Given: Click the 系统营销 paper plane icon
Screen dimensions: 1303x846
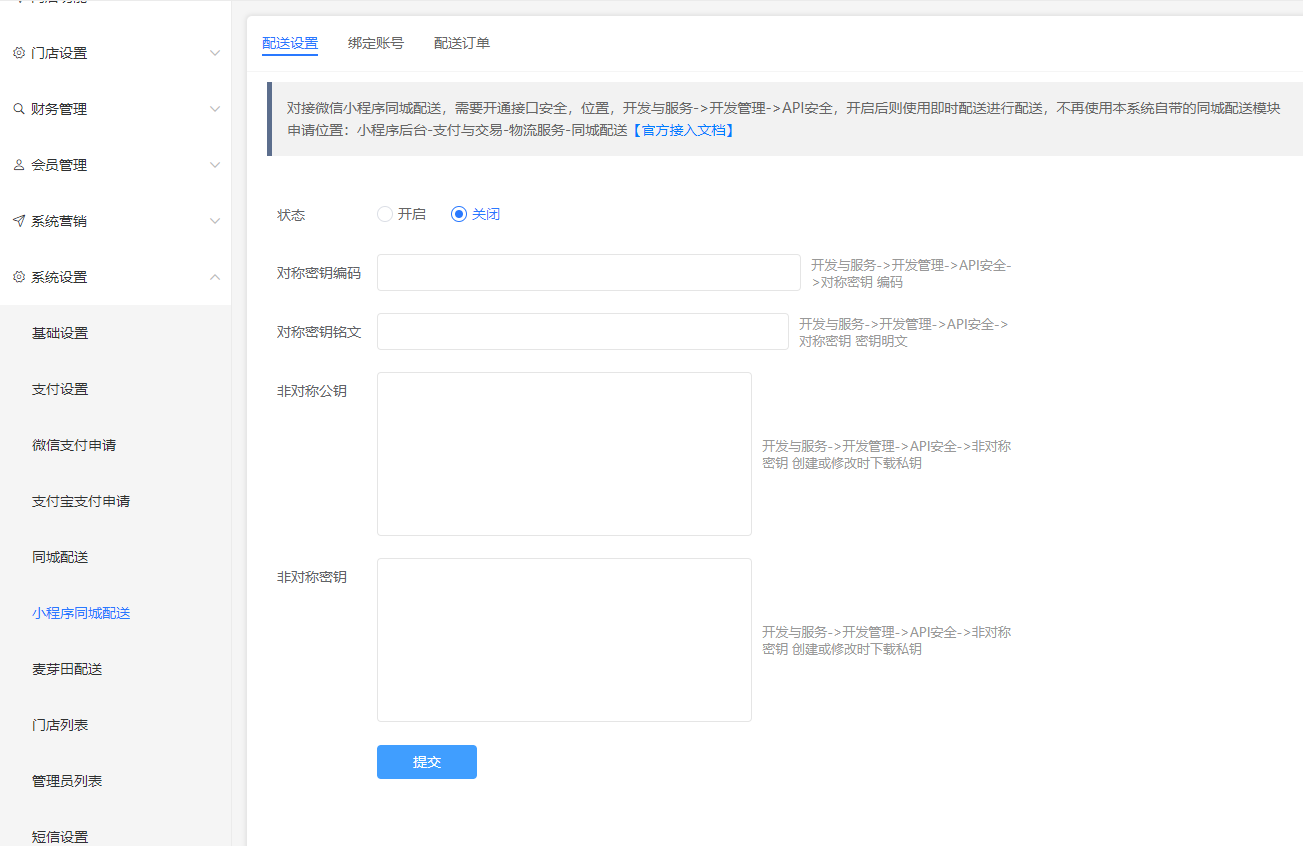Looking at the screenshot, I should pos(19,221).
